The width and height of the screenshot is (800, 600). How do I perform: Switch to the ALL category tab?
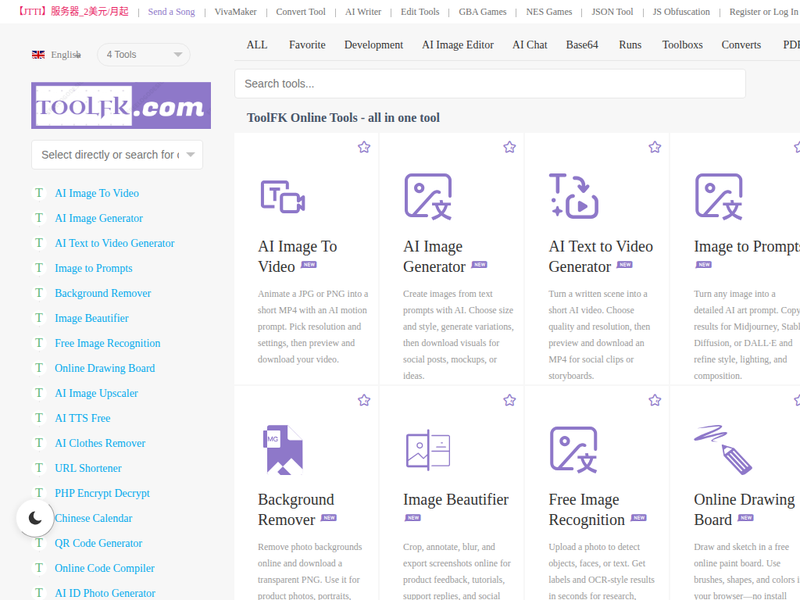click(257, 45)
